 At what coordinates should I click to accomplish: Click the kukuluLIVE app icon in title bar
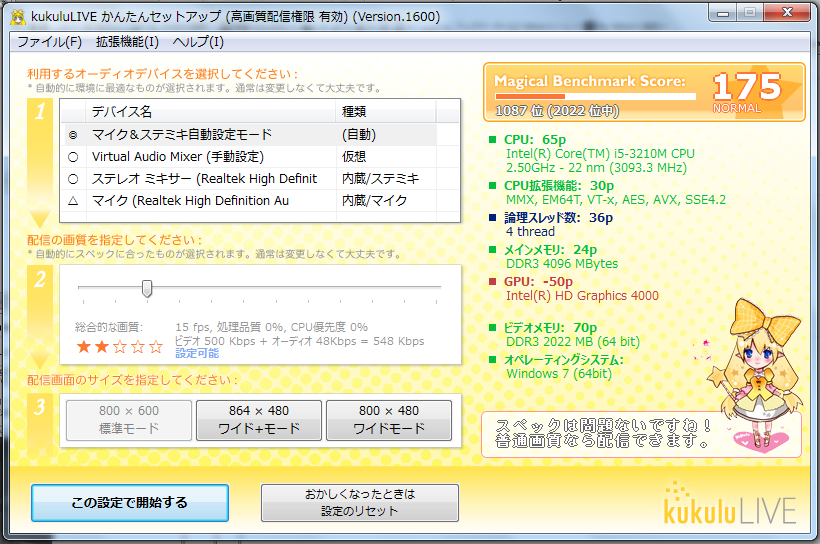point(18,15)
